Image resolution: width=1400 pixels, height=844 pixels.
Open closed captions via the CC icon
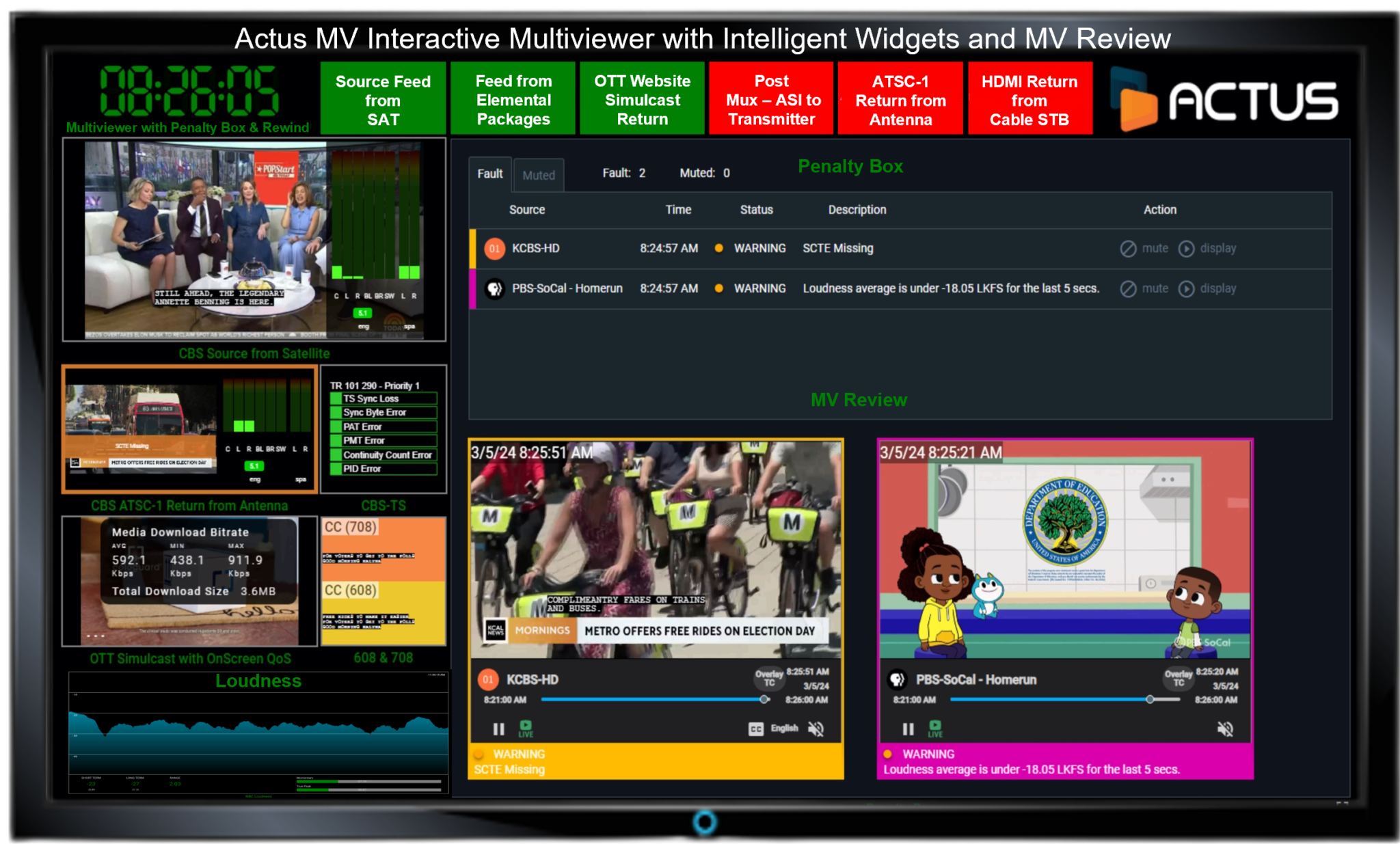[755, 729]
